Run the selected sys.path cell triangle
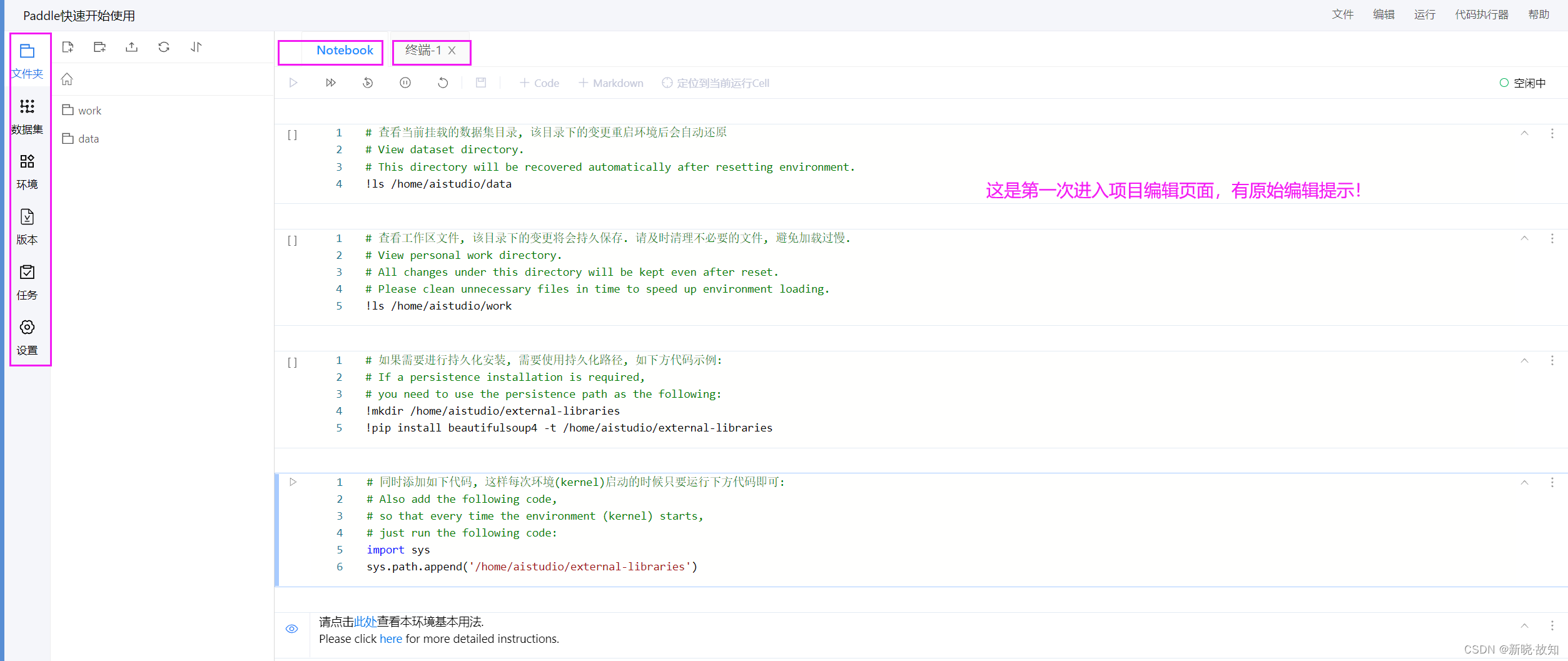 click(x=293, y=482)
